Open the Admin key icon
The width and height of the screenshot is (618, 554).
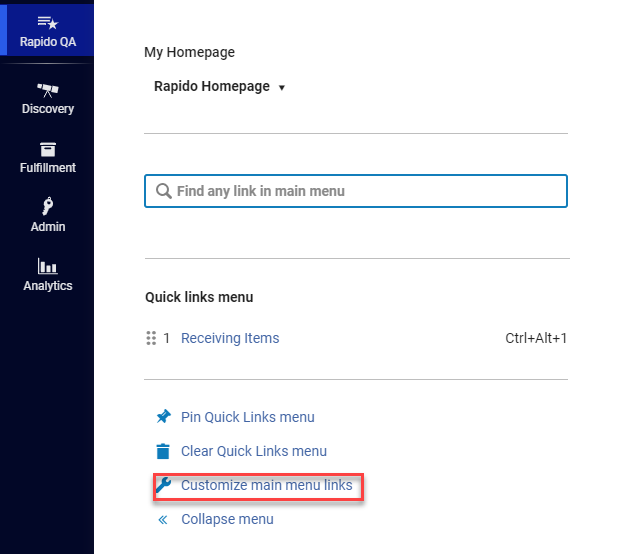(x=47, y=205)
